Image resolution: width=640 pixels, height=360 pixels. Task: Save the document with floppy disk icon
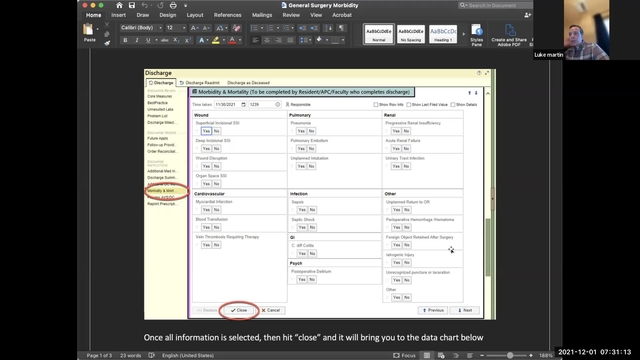click(132, 5)
